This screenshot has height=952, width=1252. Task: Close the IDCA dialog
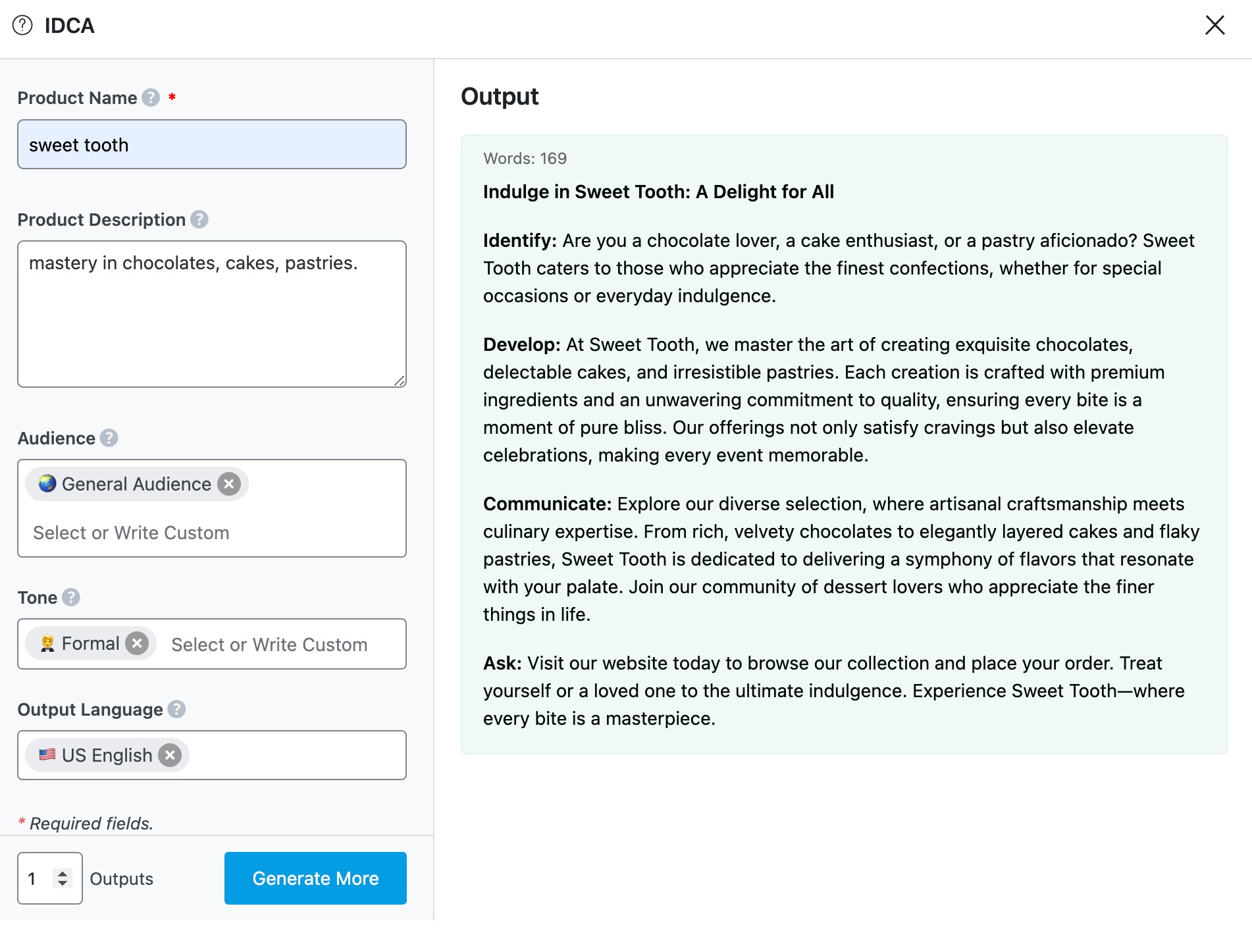(1214, 26)
